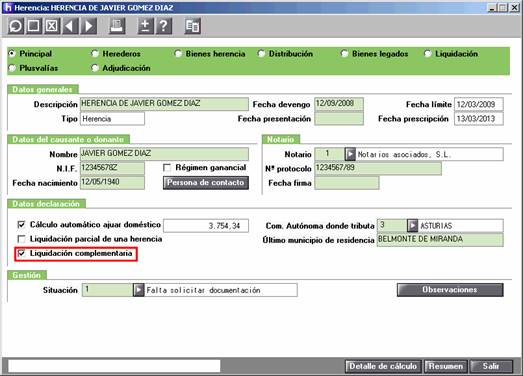Click the printer toolbar icon
The width and height of the screenshot is (523, 376).
[x=117, y=26]
